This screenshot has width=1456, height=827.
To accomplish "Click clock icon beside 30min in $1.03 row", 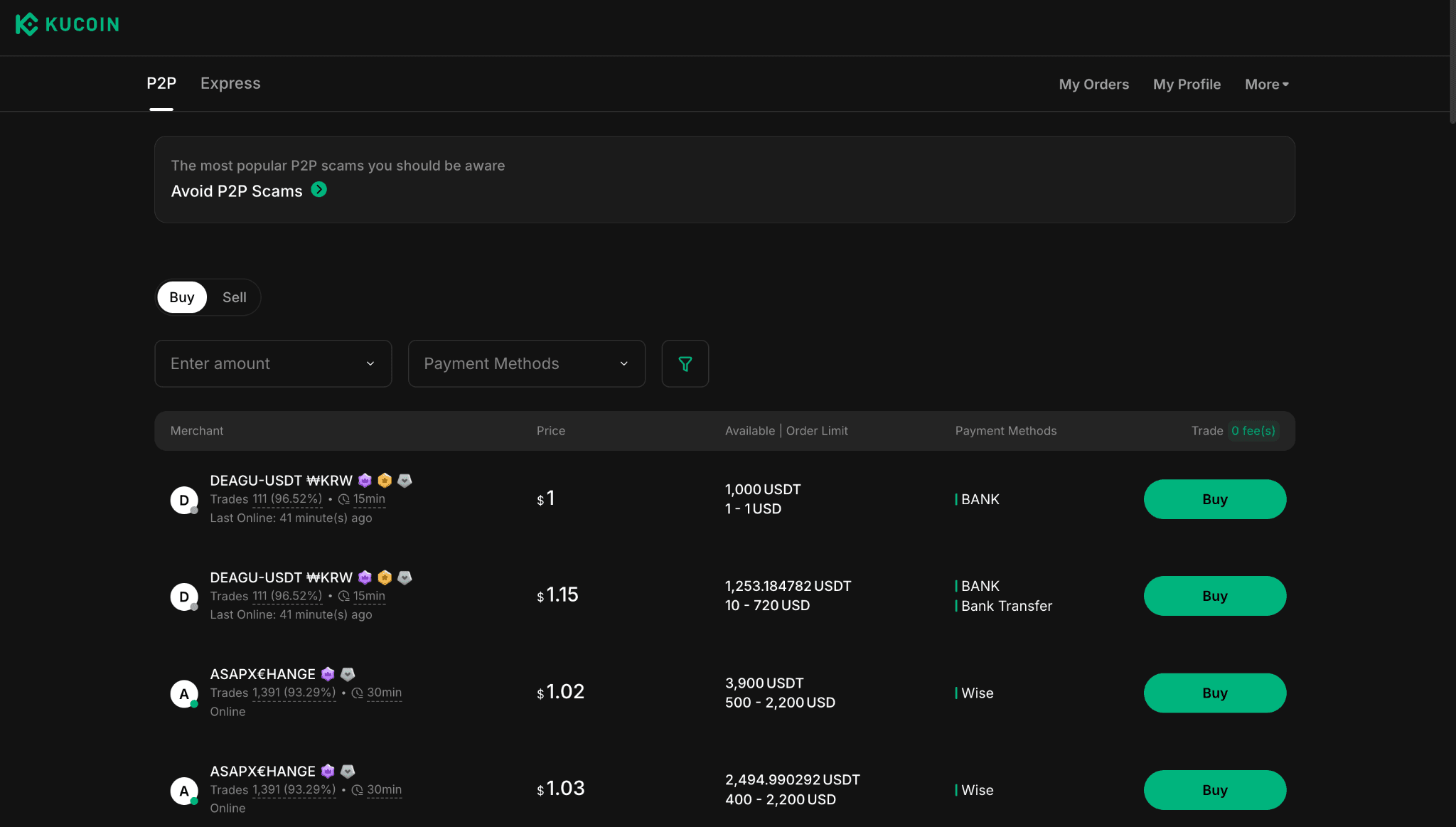I will pyautogui.click(x=358, y=790).
